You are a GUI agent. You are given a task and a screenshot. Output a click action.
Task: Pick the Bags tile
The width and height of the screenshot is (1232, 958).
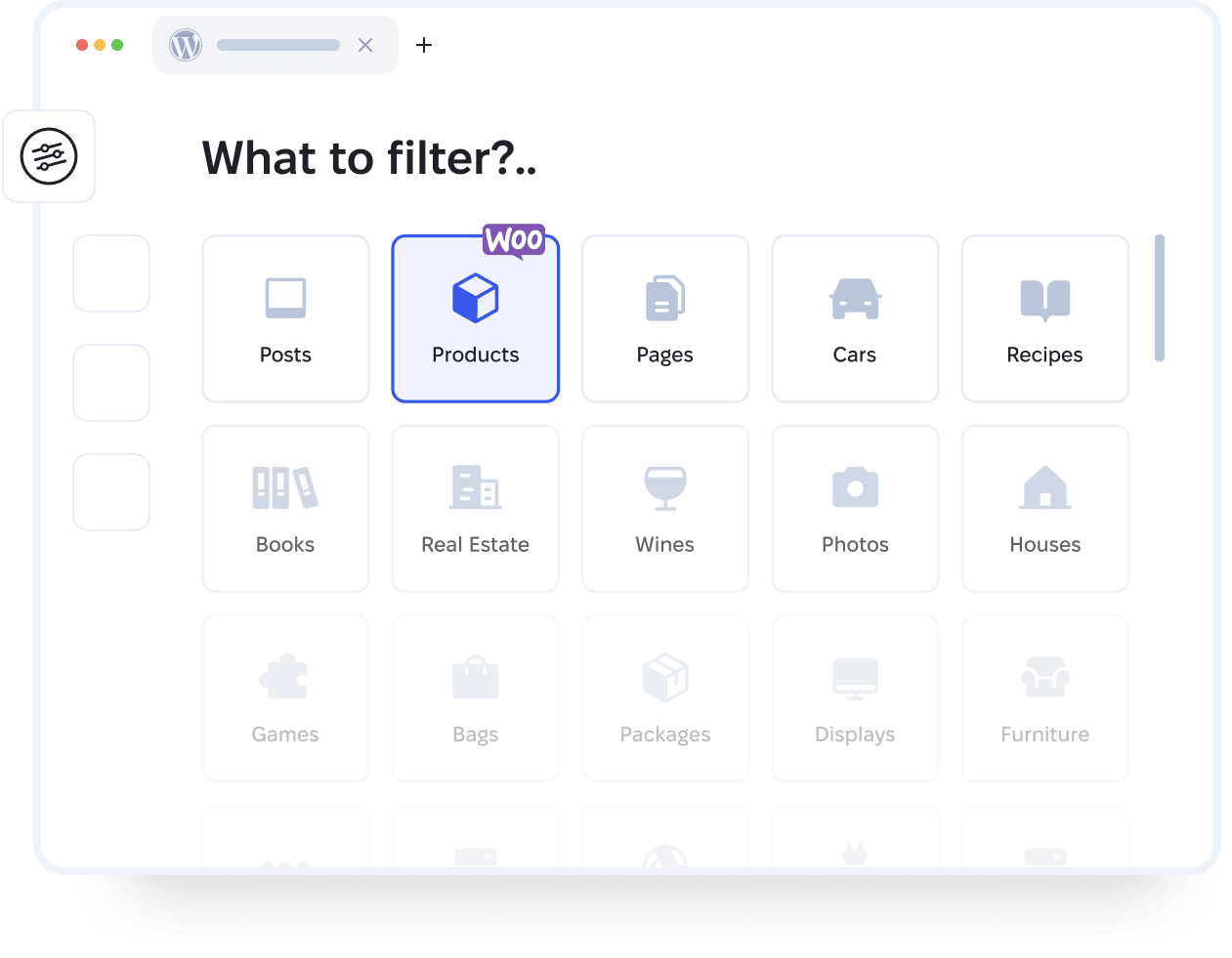(x=475, y=698)
